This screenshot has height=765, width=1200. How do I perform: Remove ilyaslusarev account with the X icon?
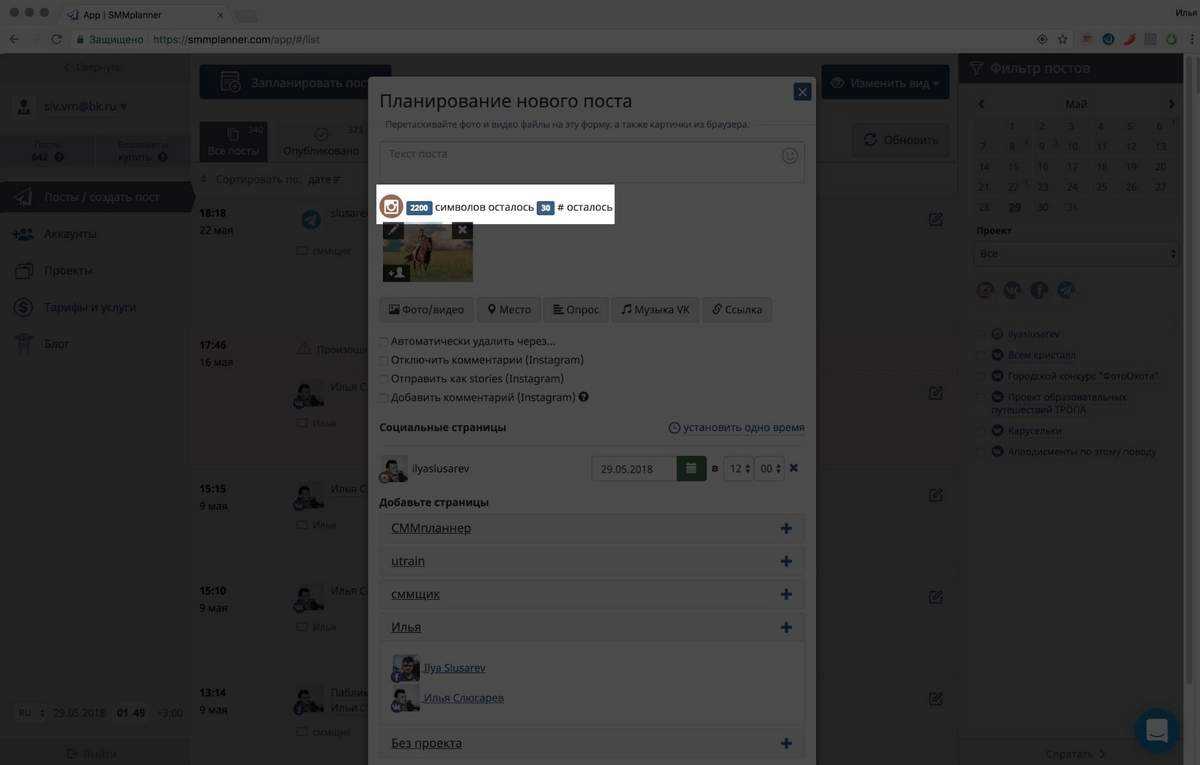click(x=794, y=468)
